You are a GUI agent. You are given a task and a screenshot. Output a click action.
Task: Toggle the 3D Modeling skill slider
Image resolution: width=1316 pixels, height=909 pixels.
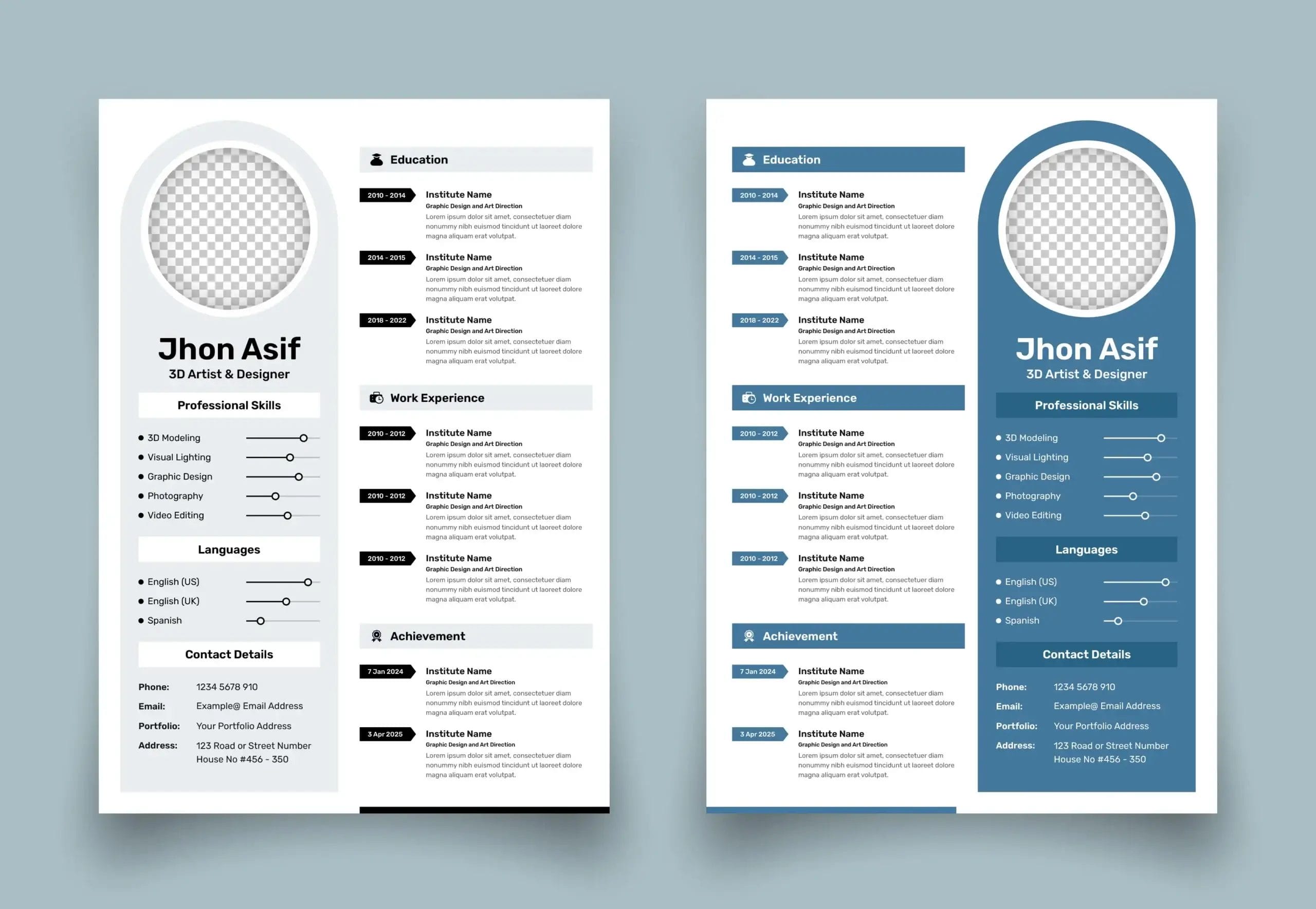[x=303, y=437]
